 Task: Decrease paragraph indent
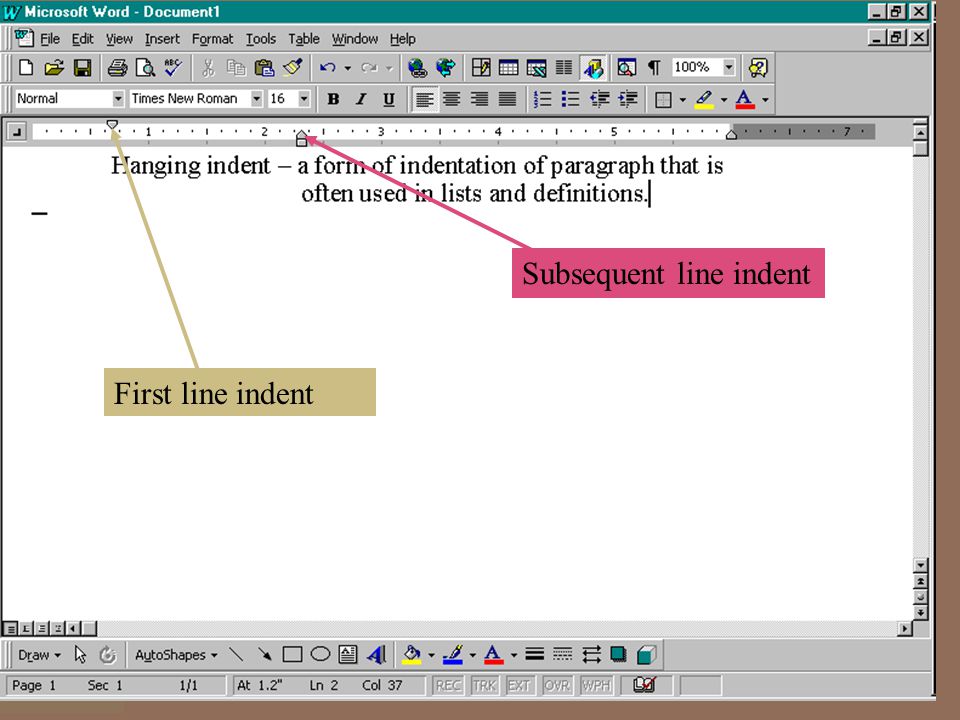pos(599,99)
